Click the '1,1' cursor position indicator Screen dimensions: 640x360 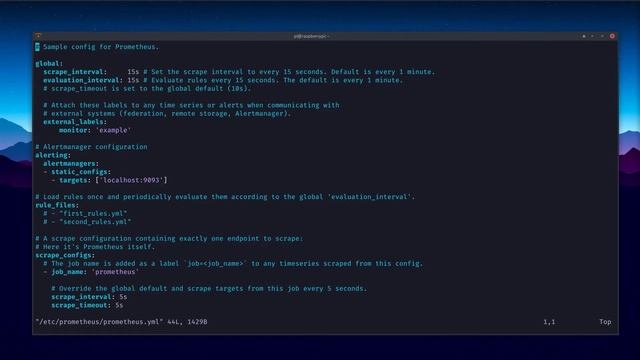[x=549, y=322]
